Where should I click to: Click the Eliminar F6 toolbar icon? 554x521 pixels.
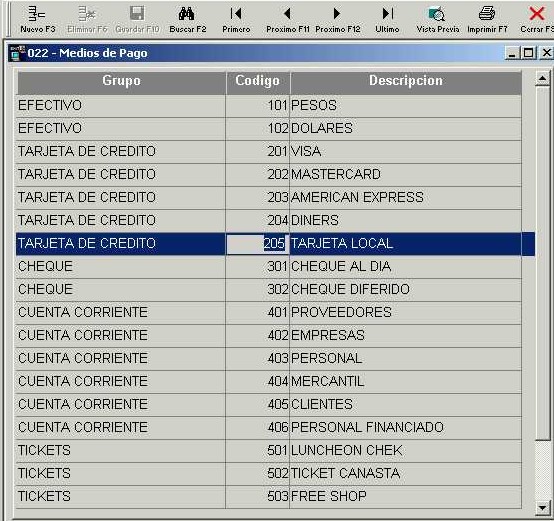[x=87, y=14]
